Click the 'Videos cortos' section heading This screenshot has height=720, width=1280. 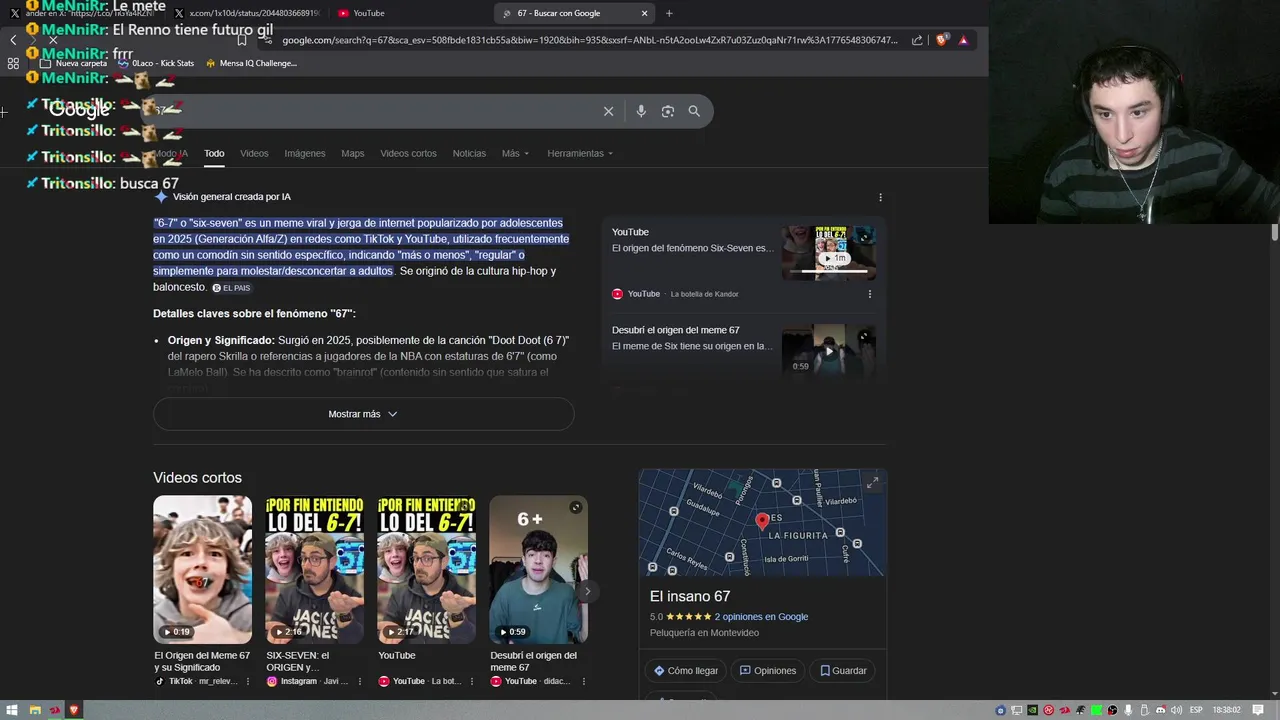197,478
